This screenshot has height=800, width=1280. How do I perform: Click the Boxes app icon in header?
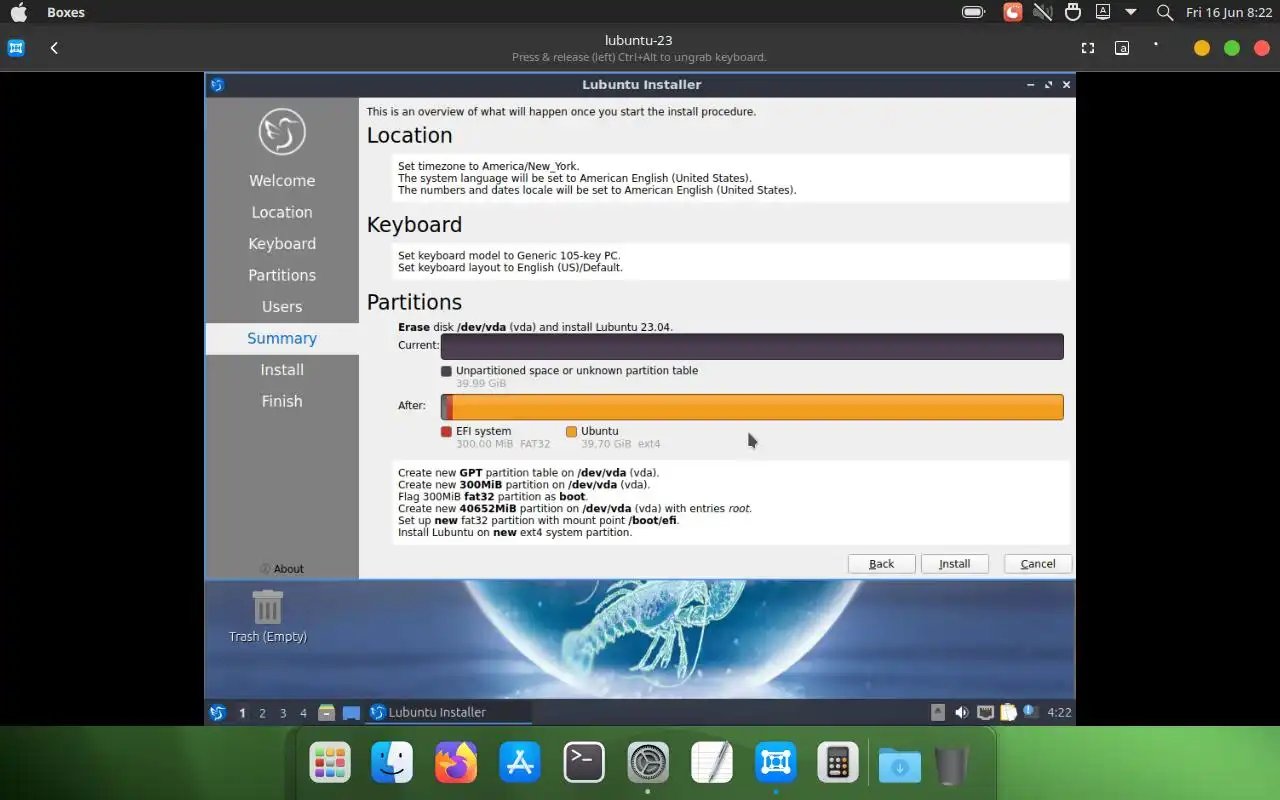[16, 48]
